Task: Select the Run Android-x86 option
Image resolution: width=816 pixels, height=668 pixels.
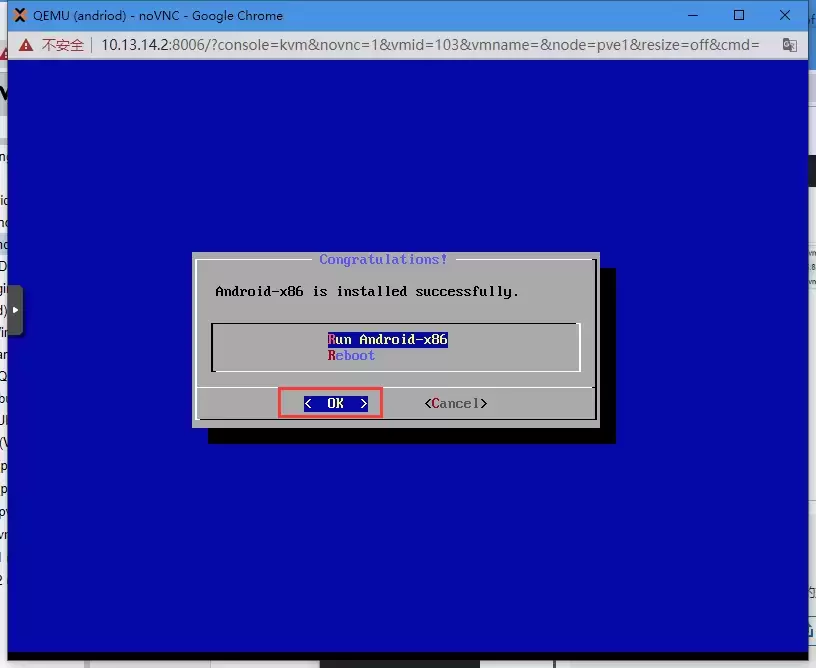Action: 387,340
